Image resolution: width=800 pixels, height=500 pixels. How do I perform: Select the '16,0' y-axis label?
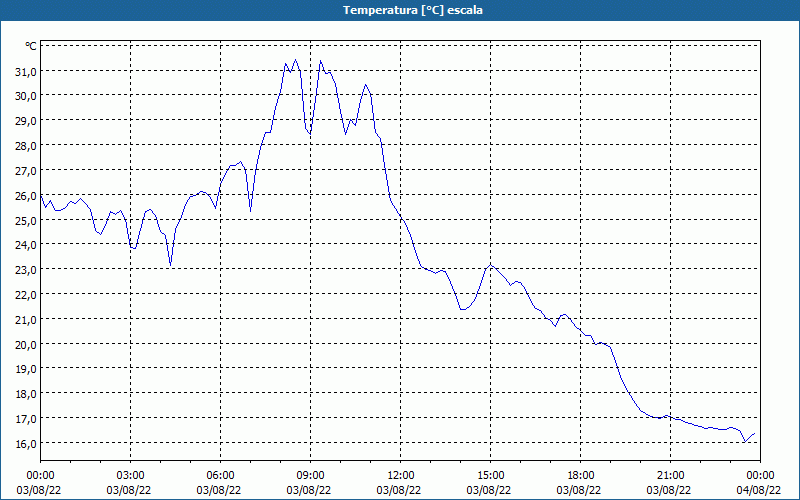pyautogui.click(x=26, y=444)
